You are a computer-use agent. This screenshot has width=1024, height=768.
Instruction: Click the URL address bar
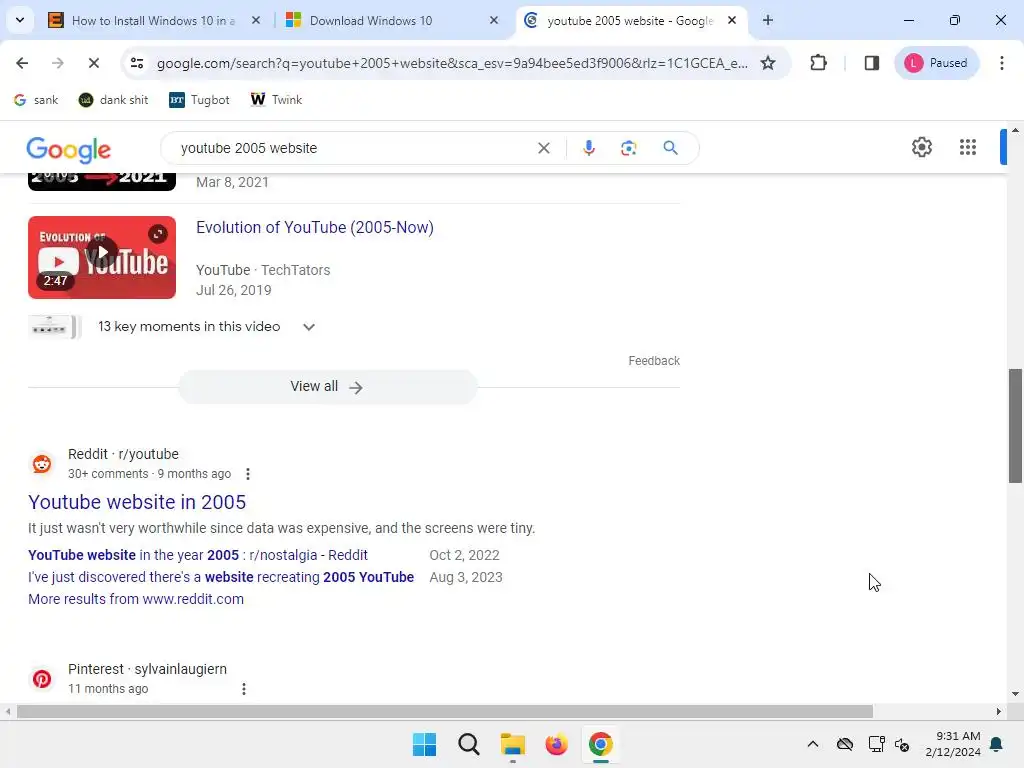tap(452, 63)
